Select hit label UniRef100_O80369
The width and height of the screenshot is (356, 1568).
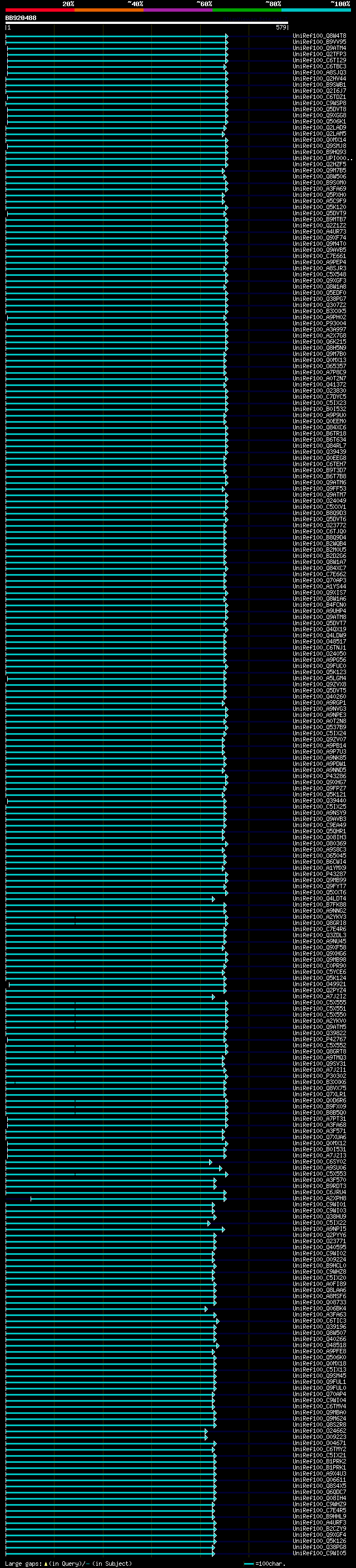(319, 844)
